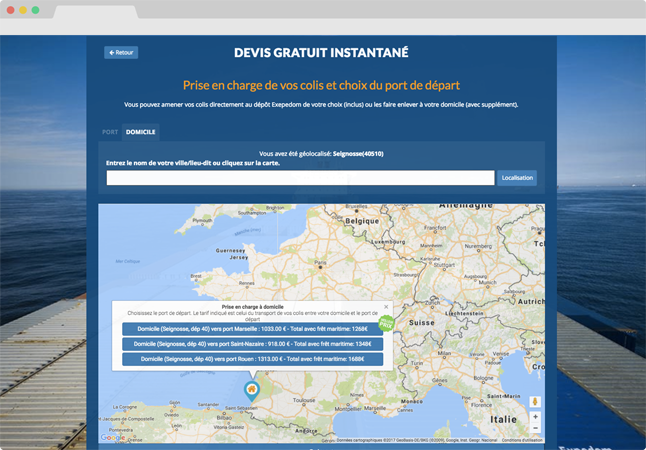Click the Belgique label on map
The height and width of the screenshot is (450, 646).
coord(362,221)
